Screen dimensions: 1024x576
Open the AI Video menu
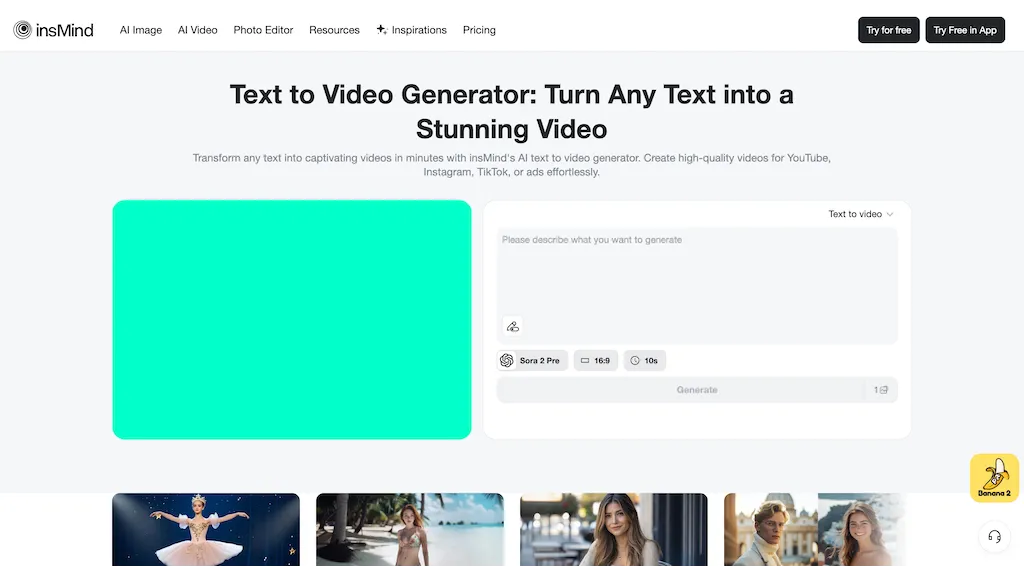tap(197, 30)
